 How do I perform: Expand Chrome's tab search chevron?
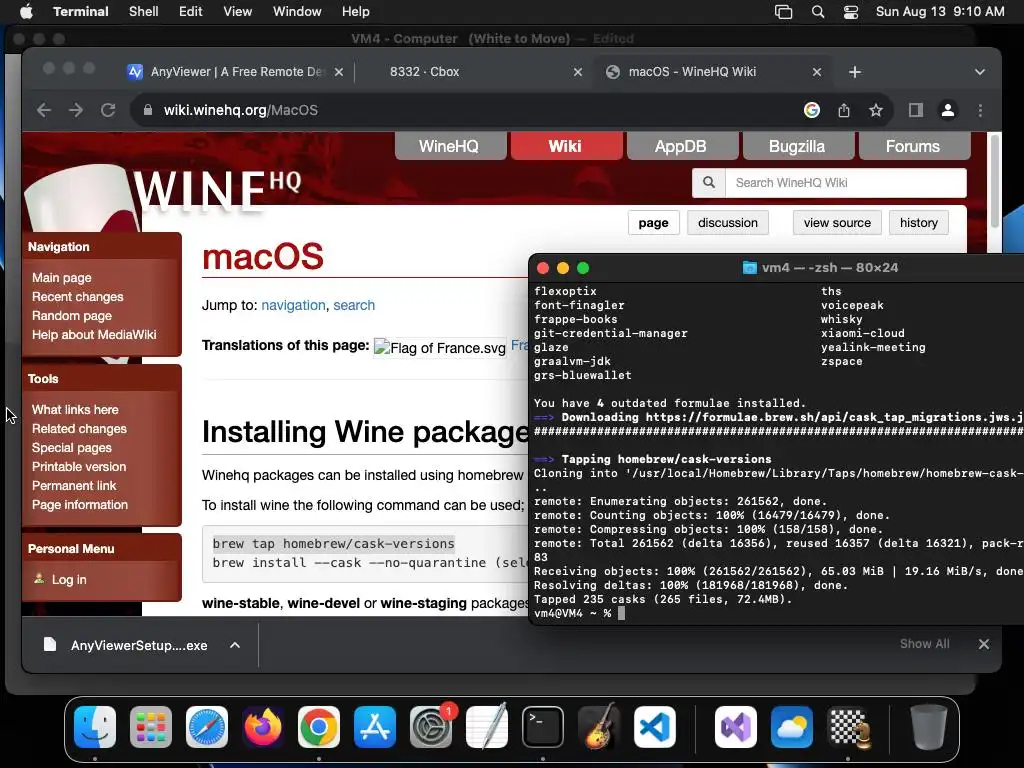(x=980, y=72)
